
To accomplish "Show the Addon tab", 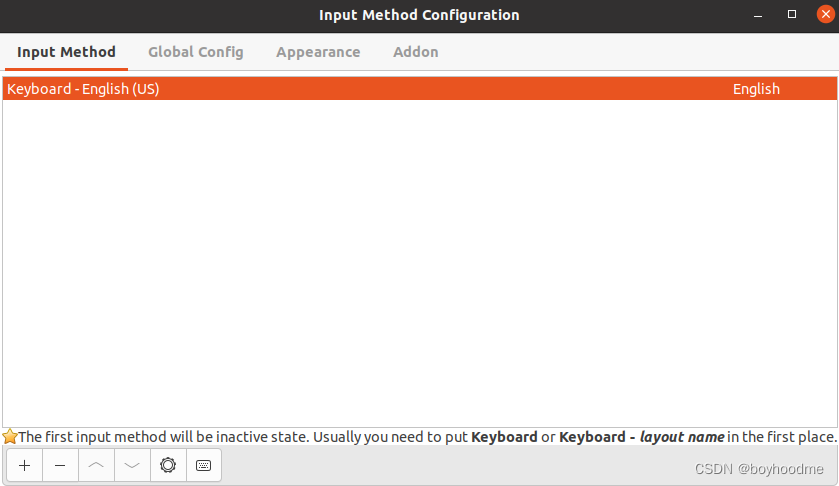I will [x=416, y=52].
